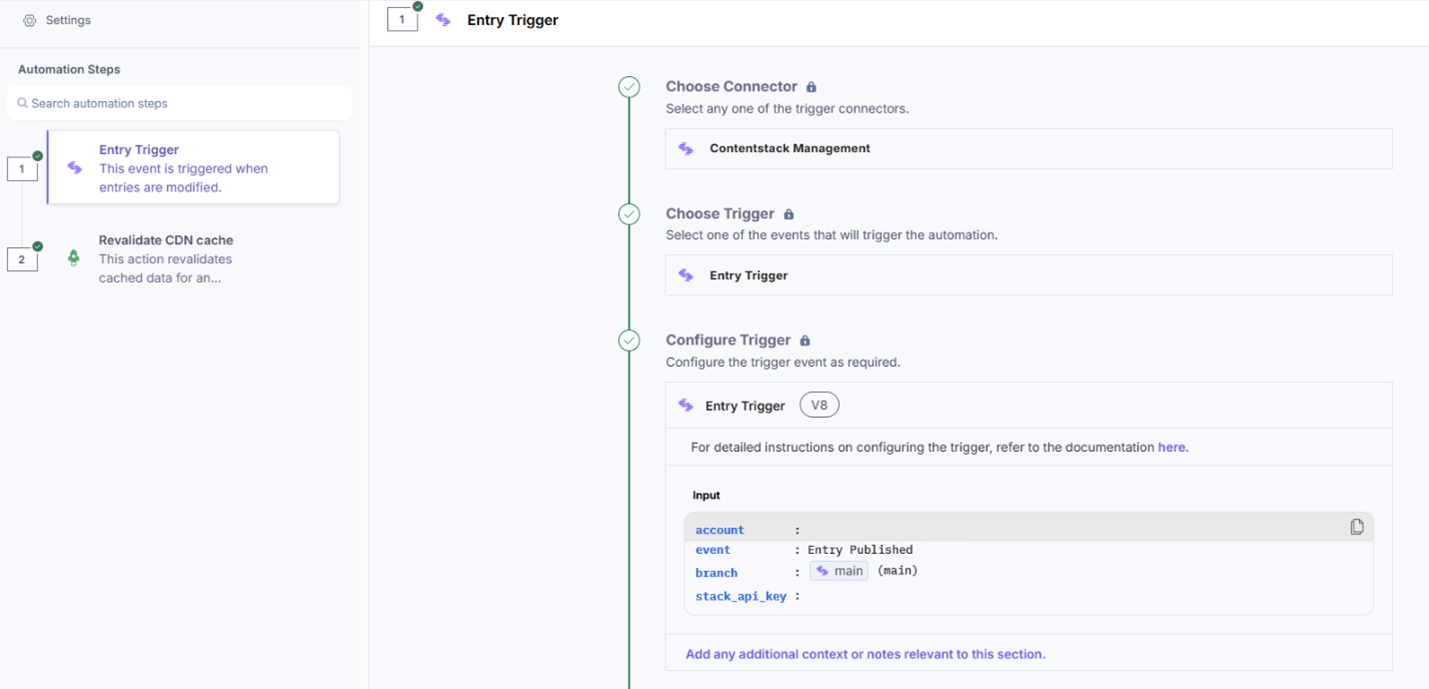Open the main branch chip selector
The height and width of the screenshot is (689, 1429).
click(838, 572)
